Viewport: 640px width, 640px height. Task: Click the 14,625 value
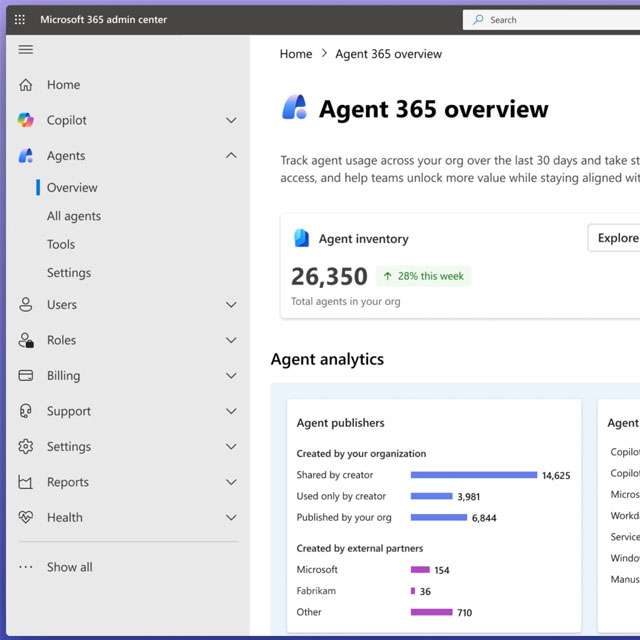click(556, 476)
